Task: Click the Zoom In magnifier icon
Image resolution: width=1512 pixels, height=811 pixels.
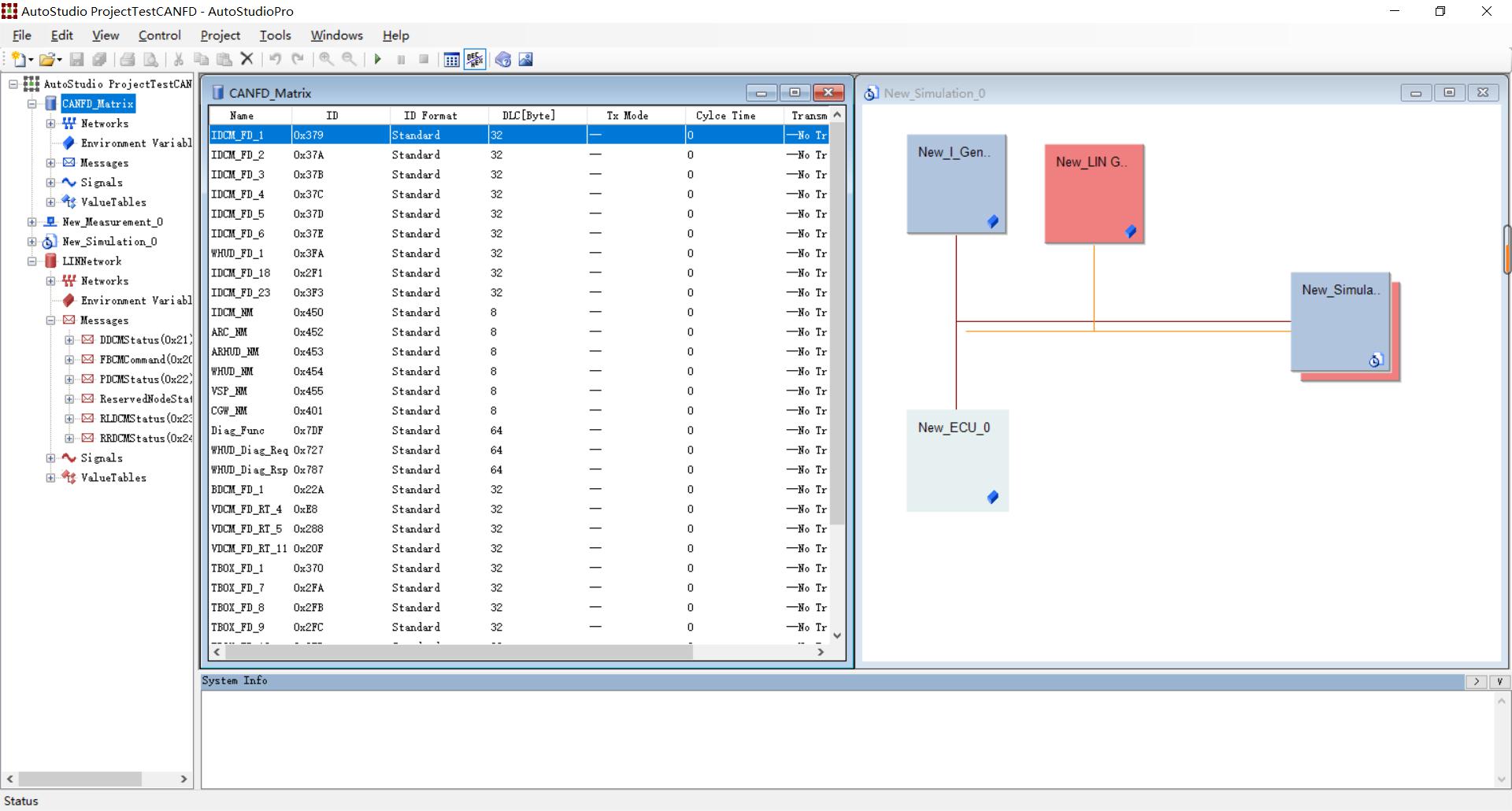Action: 326,59
